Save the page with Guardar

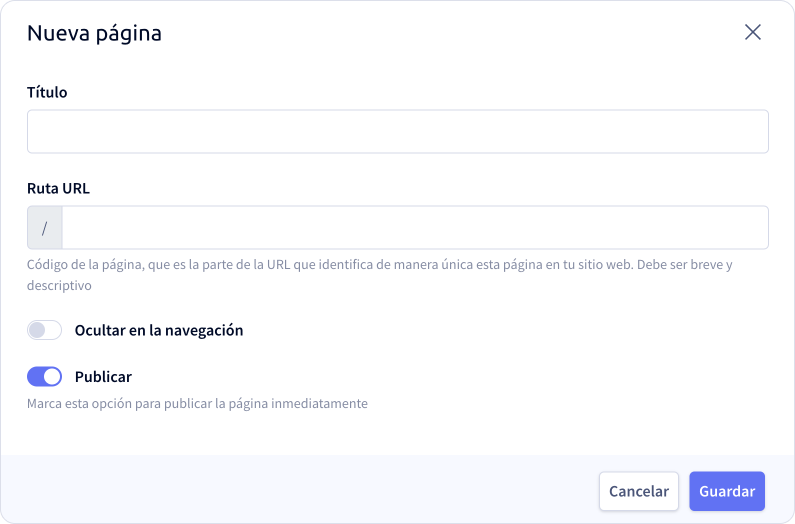pos(727,491)
